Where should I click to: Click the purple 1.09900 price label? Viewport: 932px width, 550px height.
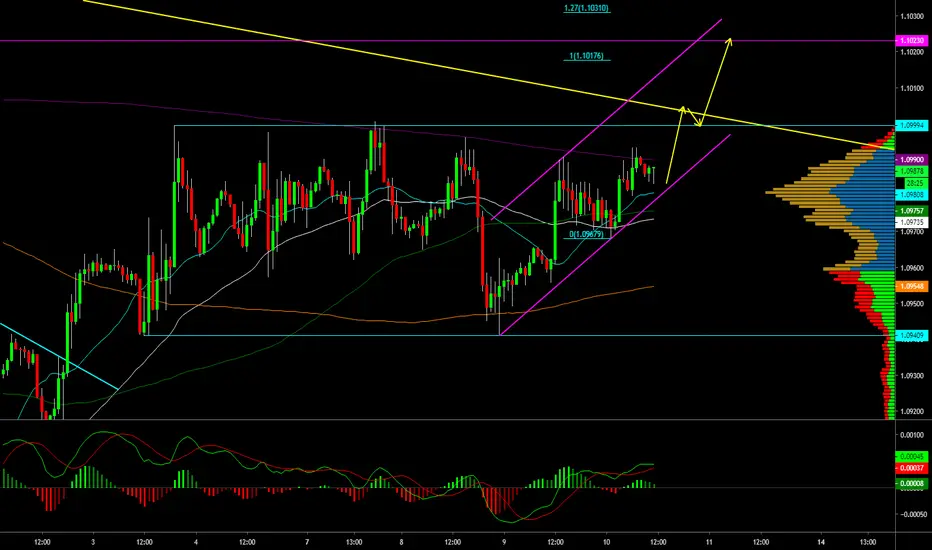pyautogui.click(x=911, y=160)
